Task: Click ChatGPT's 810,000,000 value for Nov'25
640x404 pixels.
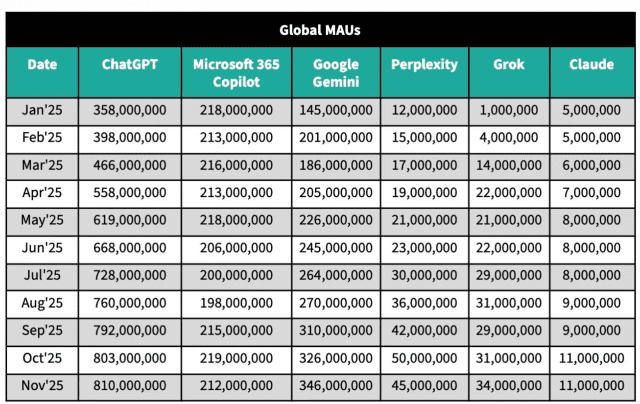Action: click(129, 385)
